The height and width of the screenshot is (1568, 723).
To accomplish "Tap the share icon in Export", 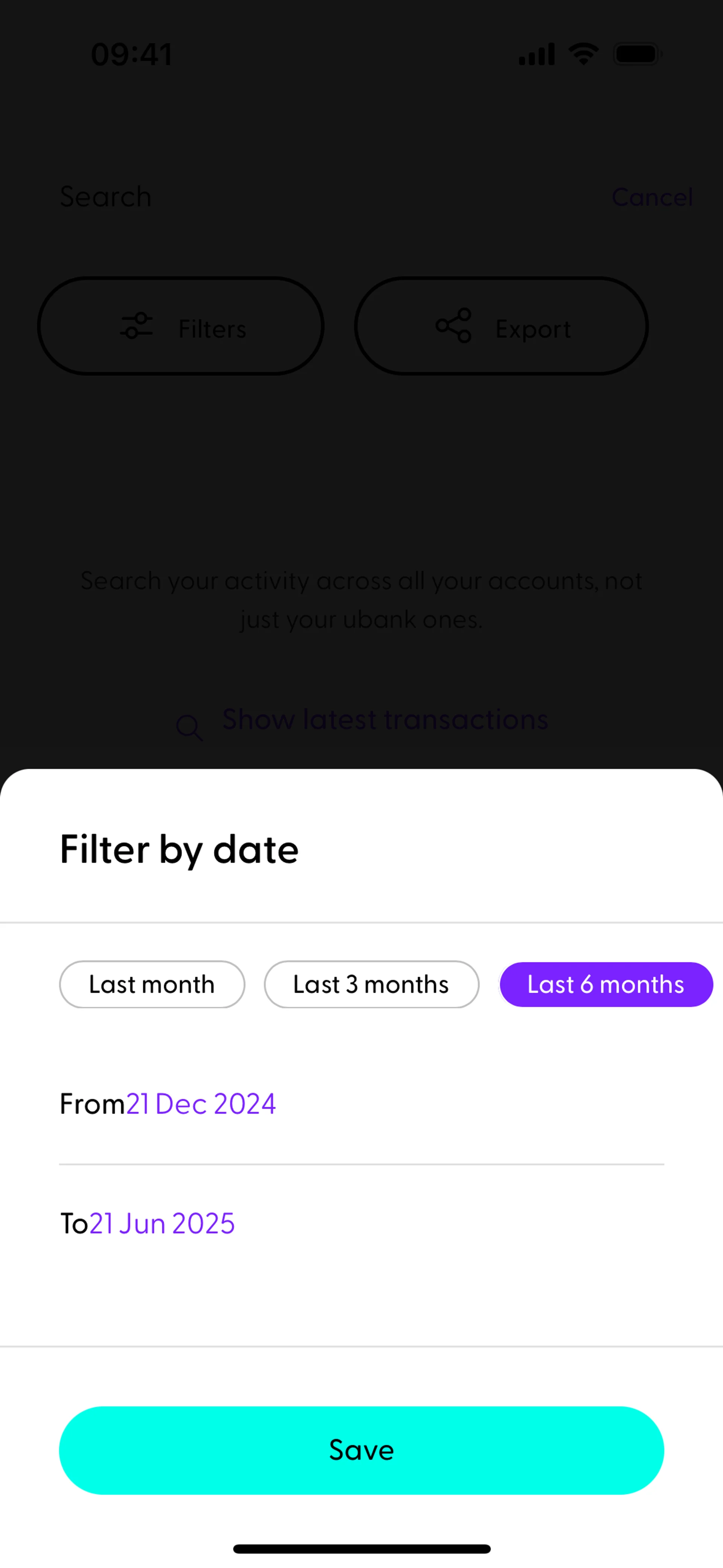I will 453,326.
